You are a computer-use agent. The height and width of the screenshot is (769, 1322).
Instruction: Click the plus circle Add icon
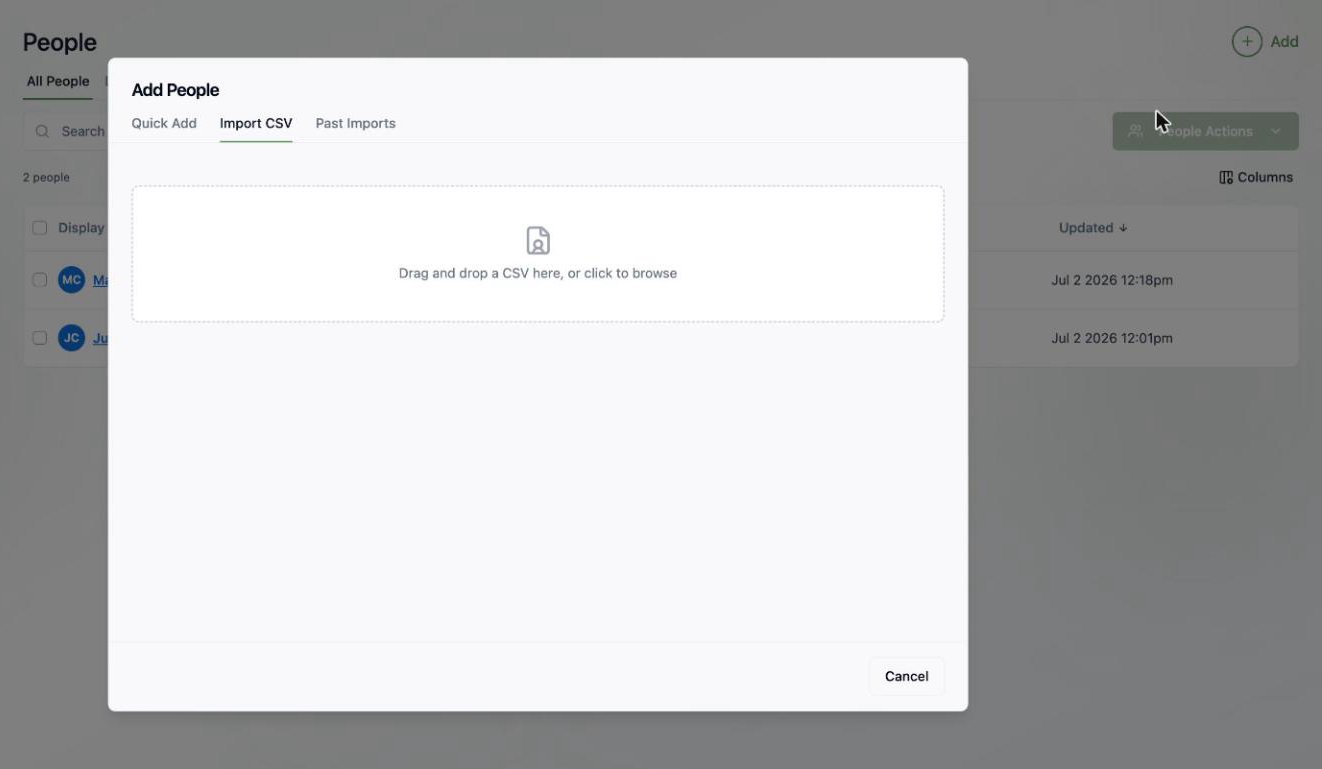pyautogui.click(x=1246, y=42)
